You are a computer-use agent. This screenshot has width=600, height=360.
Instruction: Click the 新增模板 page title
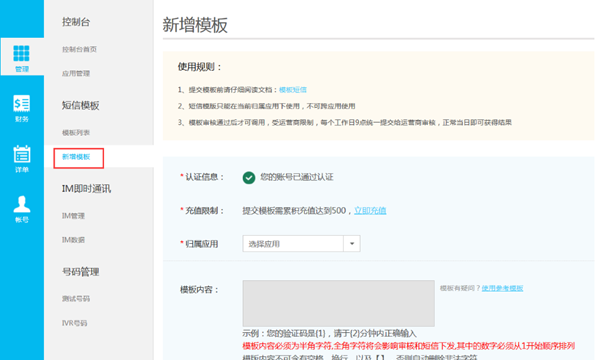[195, 25]
